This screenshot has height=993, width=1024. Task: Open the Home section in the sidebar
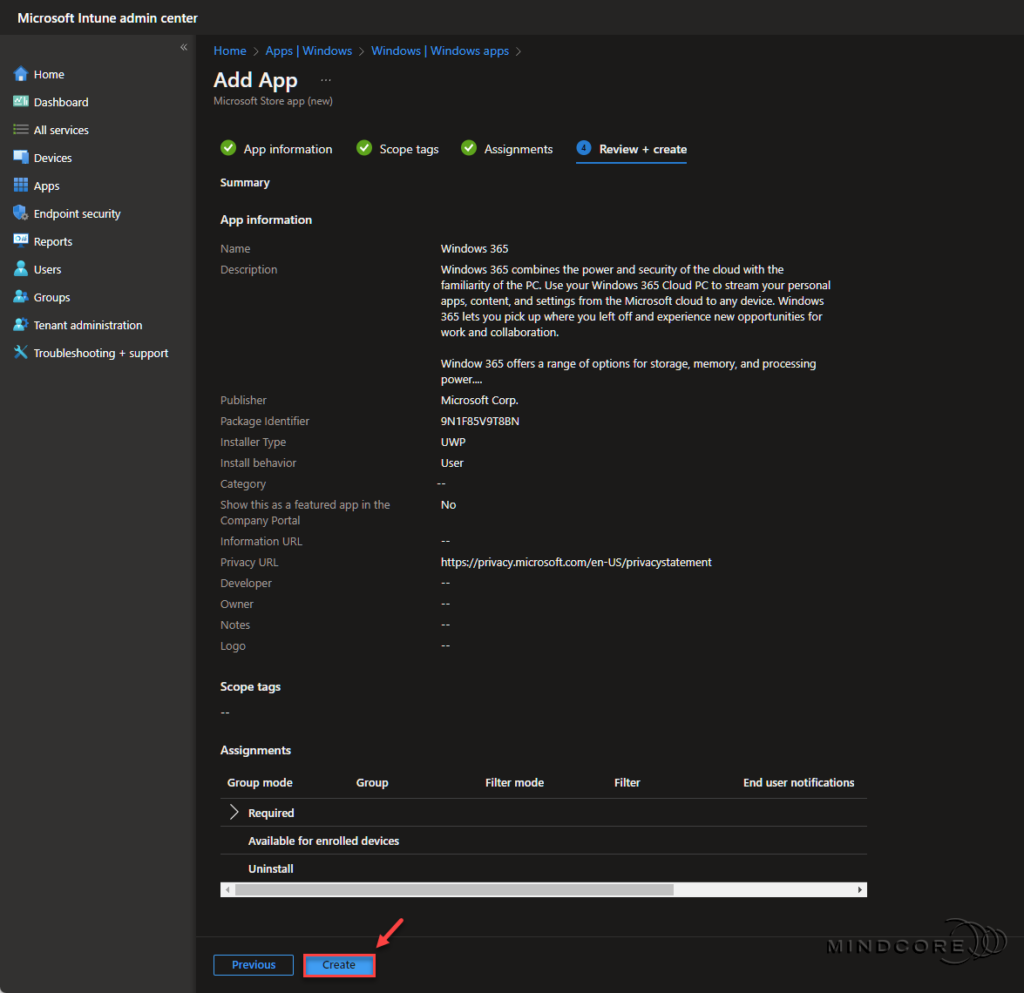(47, 74)
